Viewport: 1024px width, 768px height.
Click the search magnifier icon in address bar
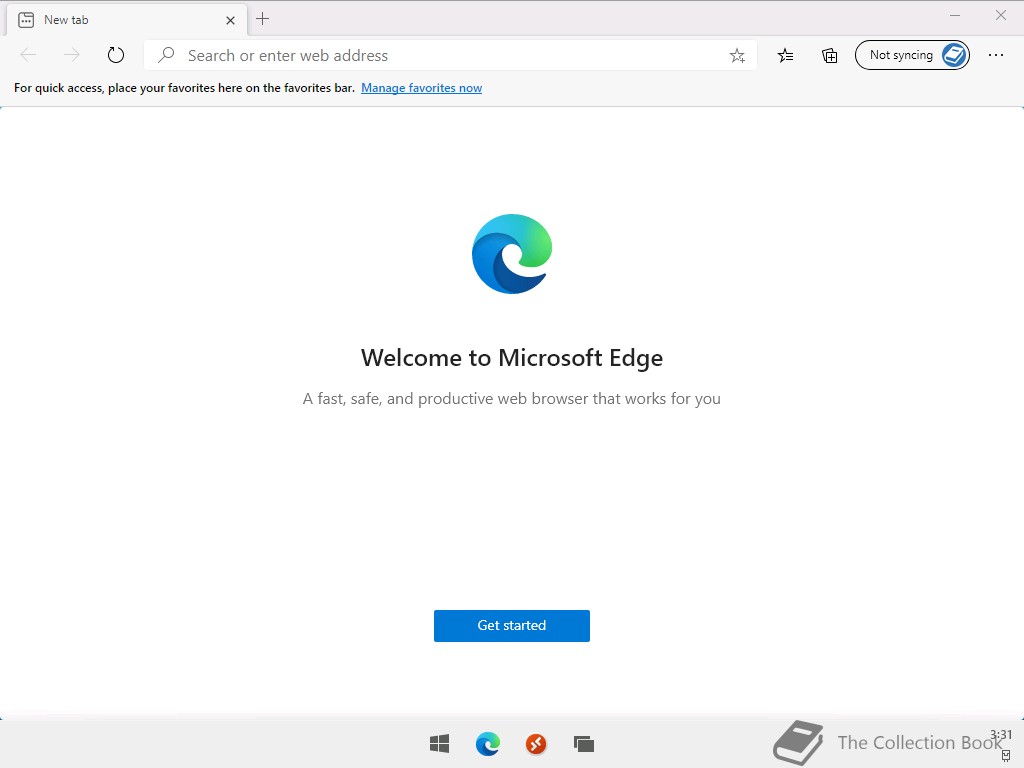167,55
